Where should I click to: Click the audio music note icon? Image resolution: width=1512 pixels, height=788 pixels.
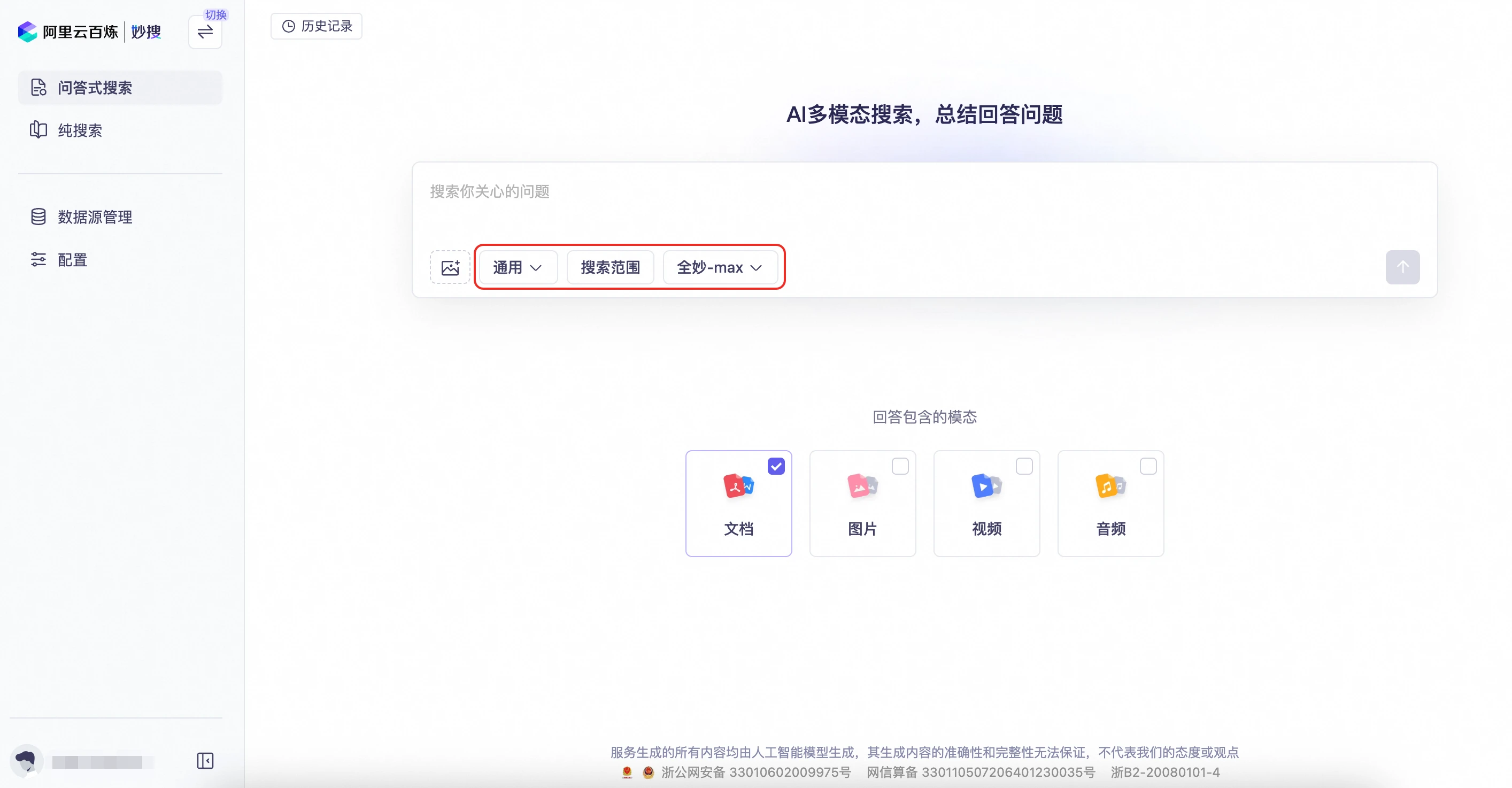click(1109, 486)
